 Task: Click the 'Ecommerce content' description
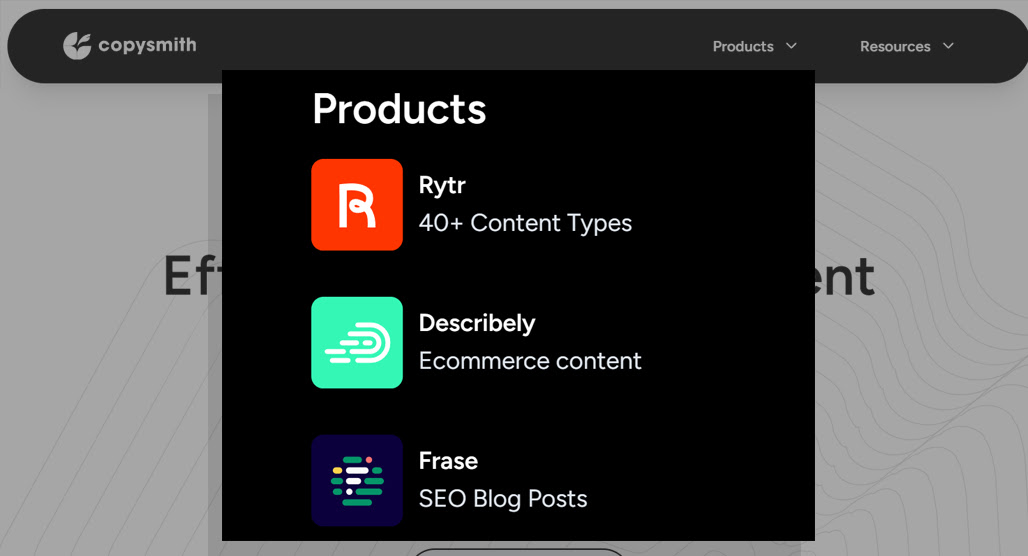(530, 361)
